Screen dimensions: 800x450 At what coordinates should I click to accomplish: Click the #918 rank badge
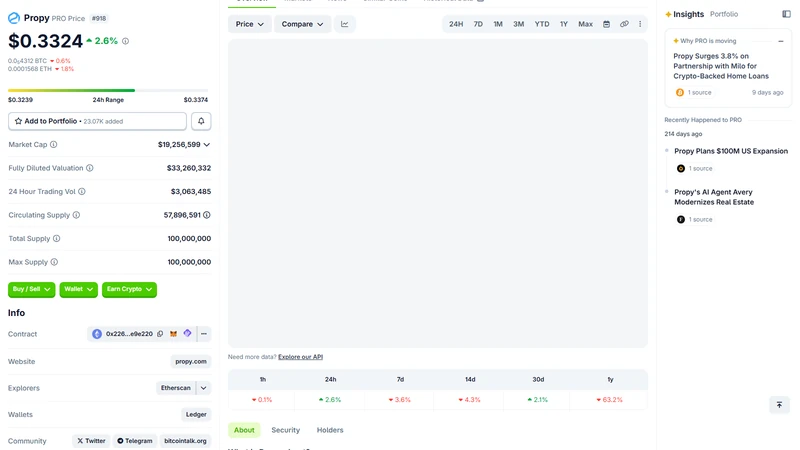[x=99, y=18]
